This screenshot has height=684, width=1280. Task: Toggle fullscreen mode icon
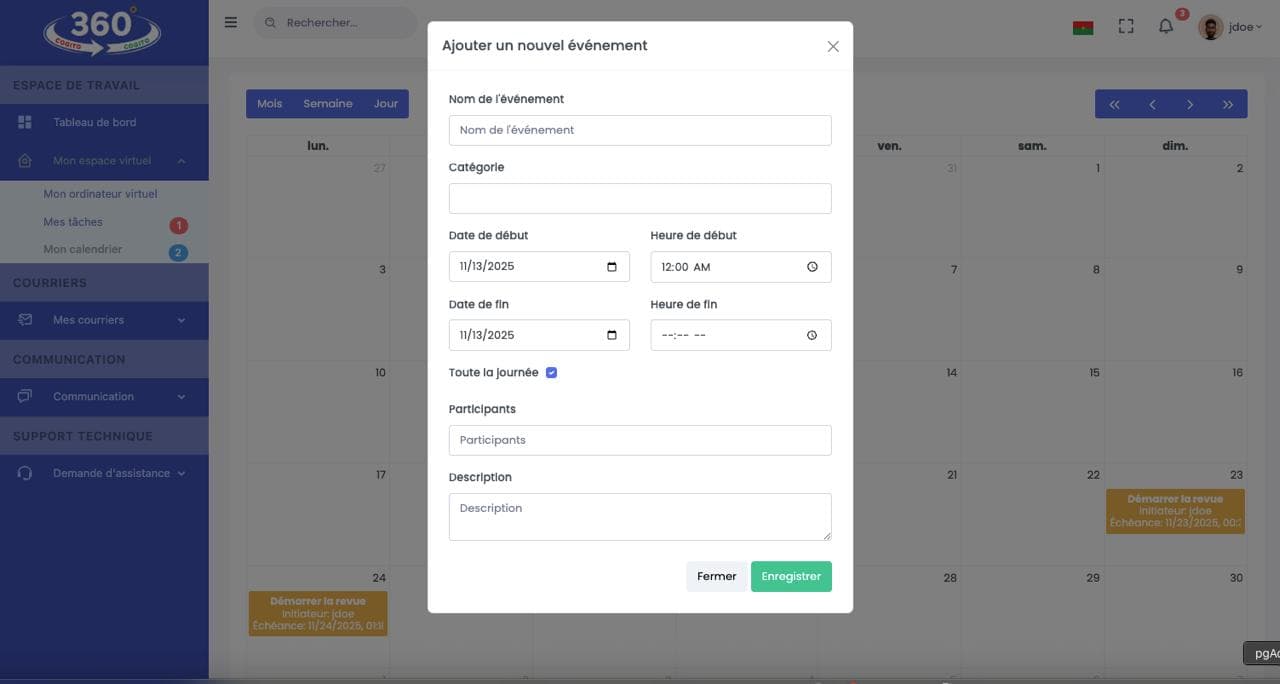click(1126, 27)
